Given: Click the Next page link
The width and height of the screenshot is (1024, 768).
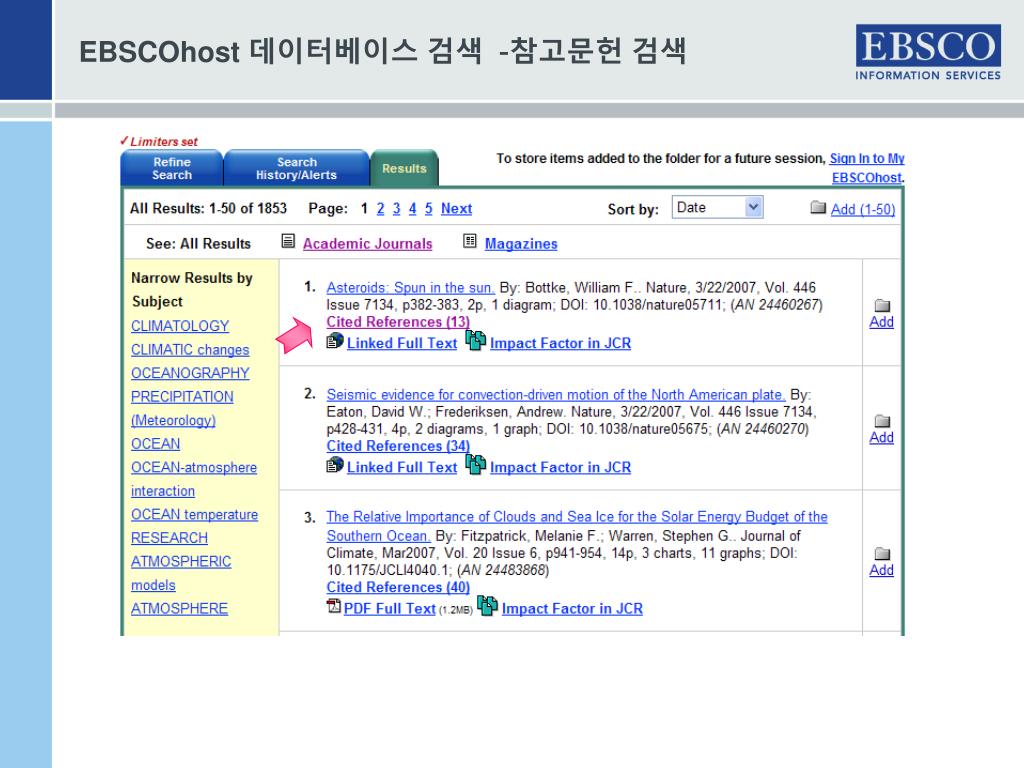Looking at the screenshot, I should (456, 209).
